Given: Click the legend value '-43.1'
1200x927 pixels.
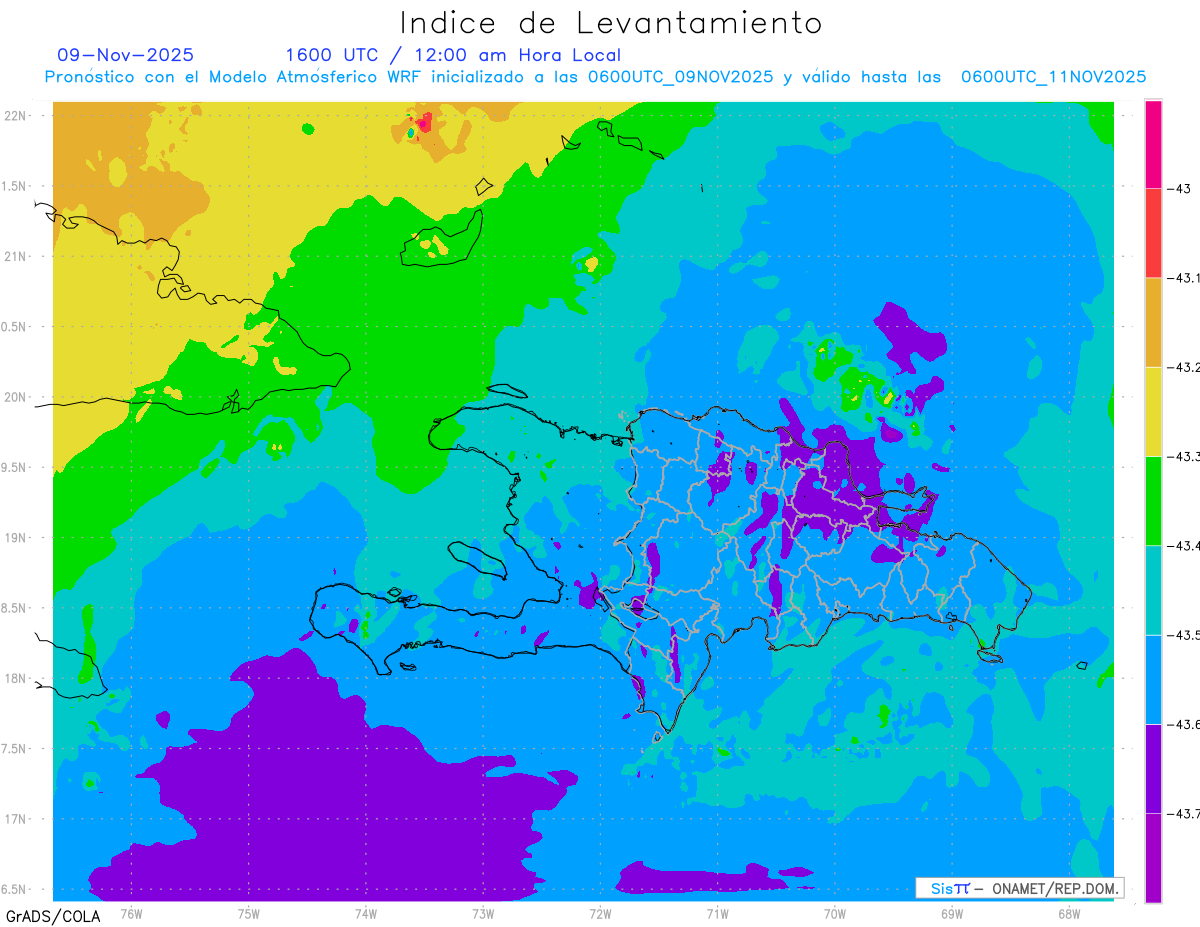Looking at the screenshot, I should coord(1184,278).
